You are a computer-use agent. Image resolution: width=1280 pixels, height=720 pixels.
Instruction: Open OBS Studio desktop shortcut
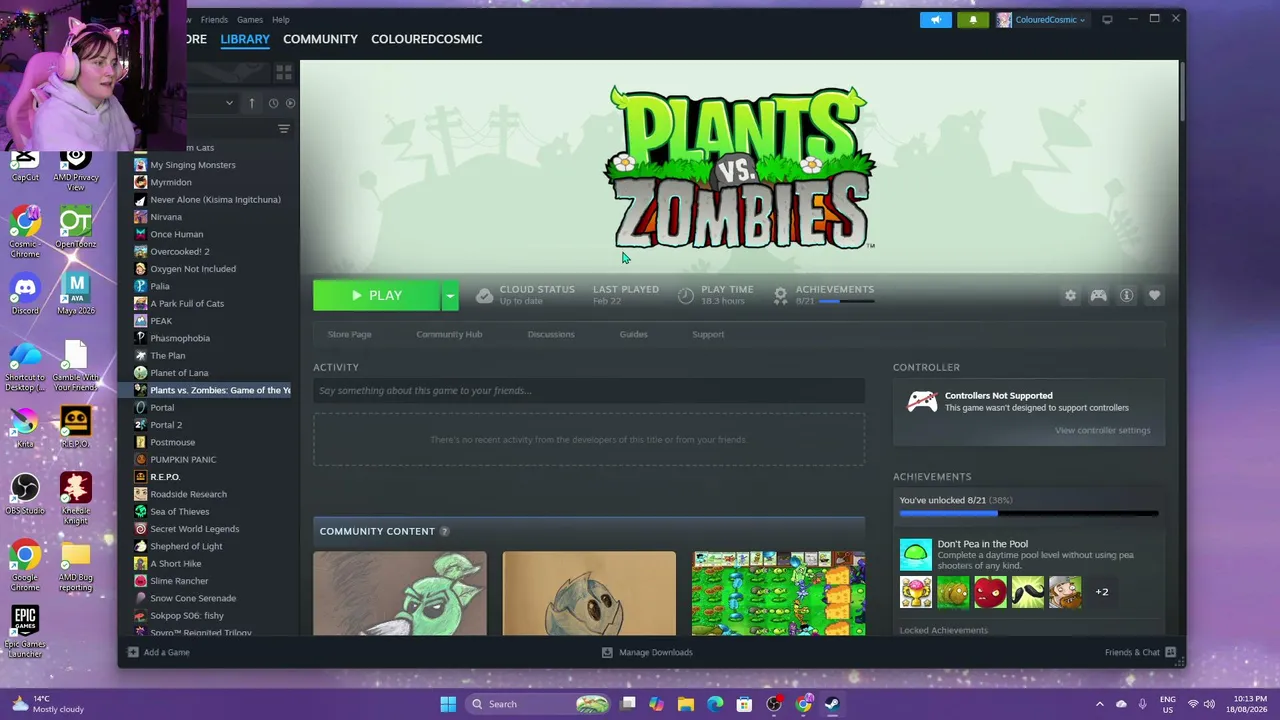(25, 494)
